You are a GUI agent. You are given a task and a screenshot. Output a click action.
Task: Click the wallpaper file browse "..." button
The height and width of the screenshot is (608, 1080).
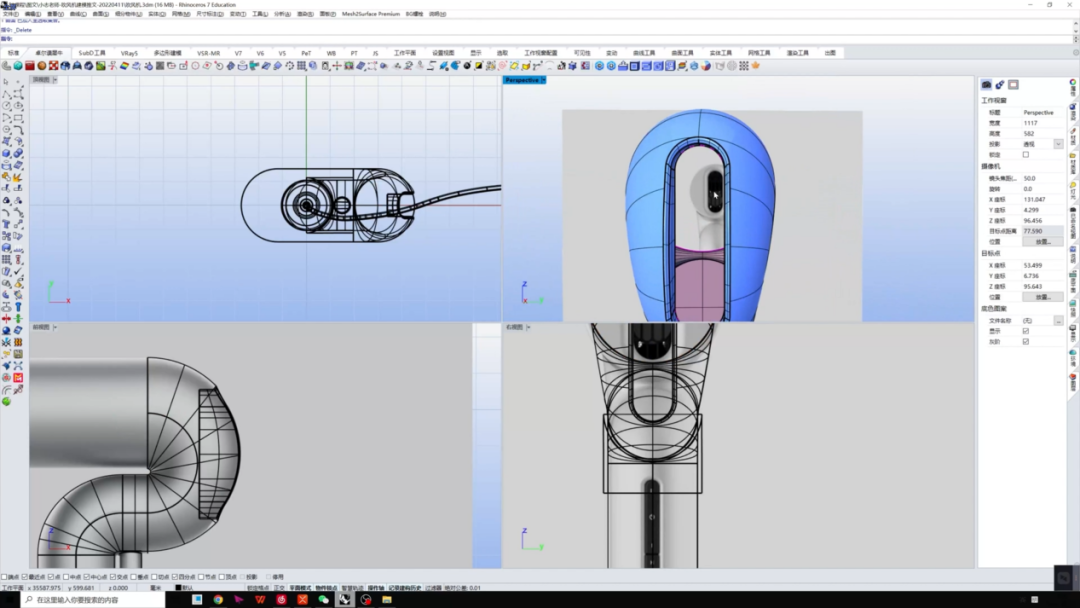point(1058,321)
